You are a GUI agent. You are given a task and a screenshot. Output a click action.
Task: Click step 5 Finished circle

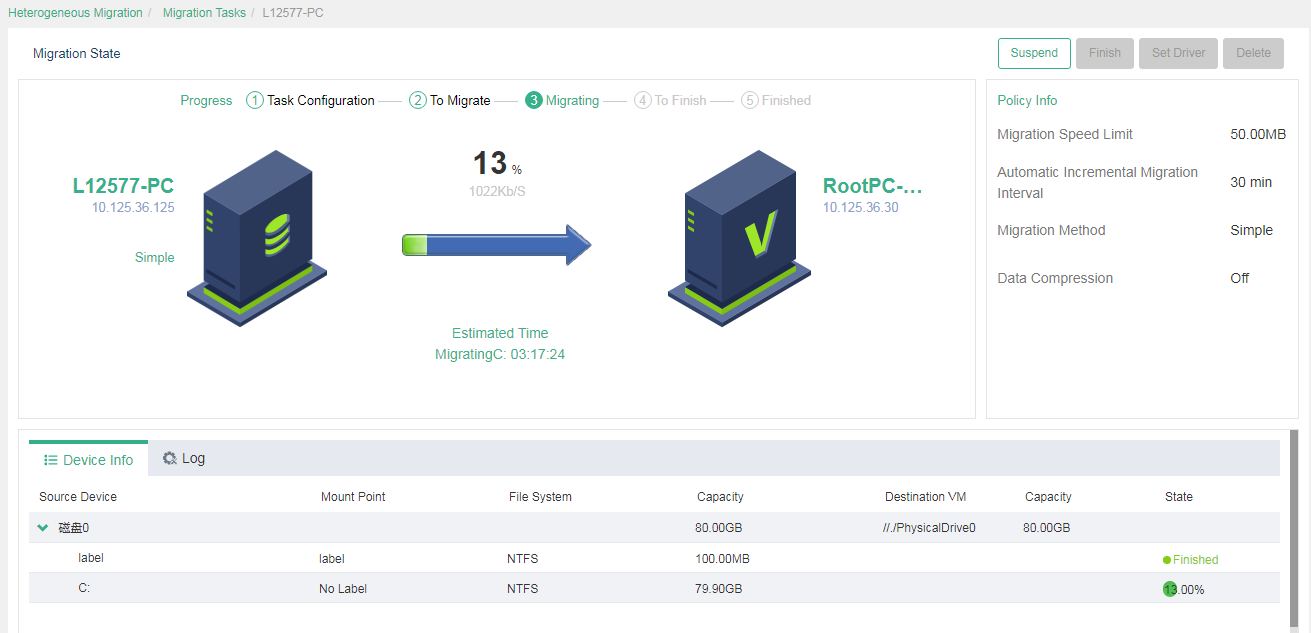click(x=750, y=101)
